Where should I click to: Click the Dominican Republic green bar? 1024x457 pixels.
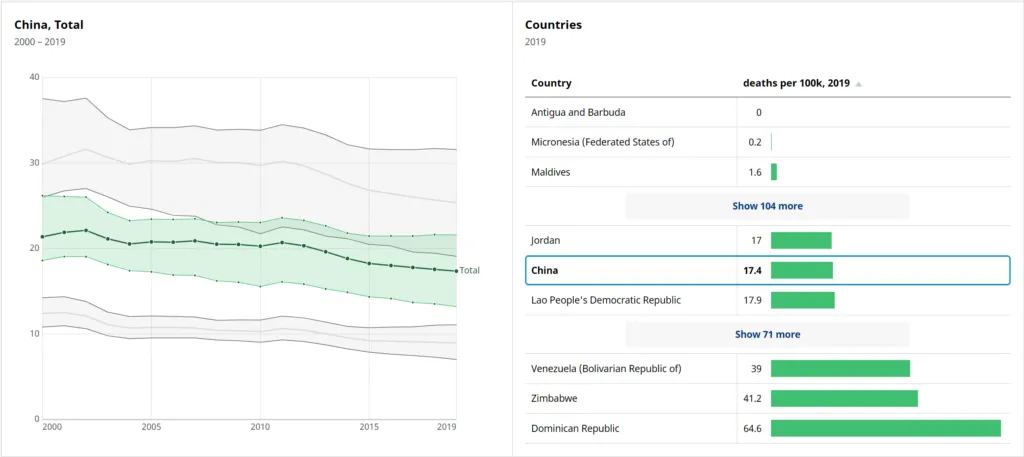pyautogui.click(x=885, y=428)
